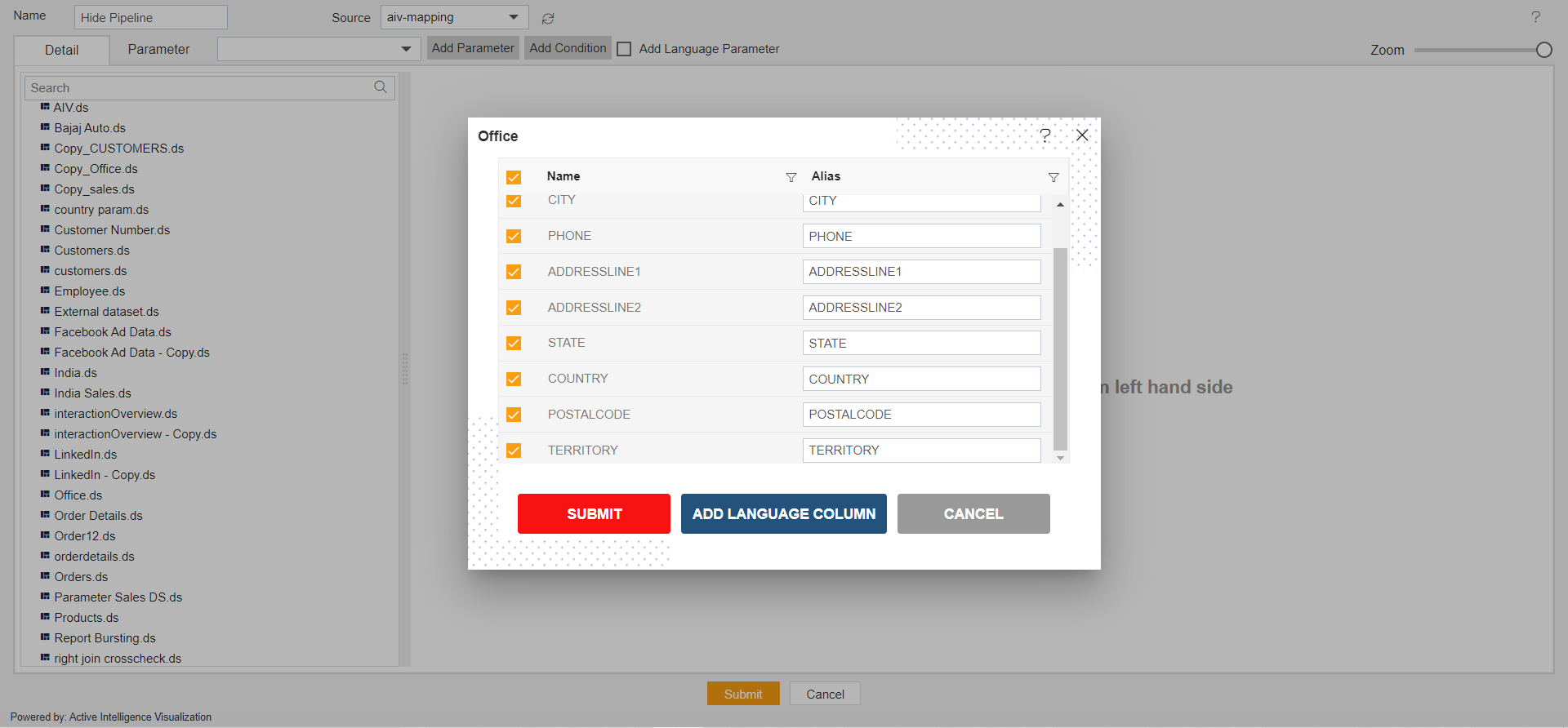Click the dataset icon beside Orders.ds

(x=45, y=576)
